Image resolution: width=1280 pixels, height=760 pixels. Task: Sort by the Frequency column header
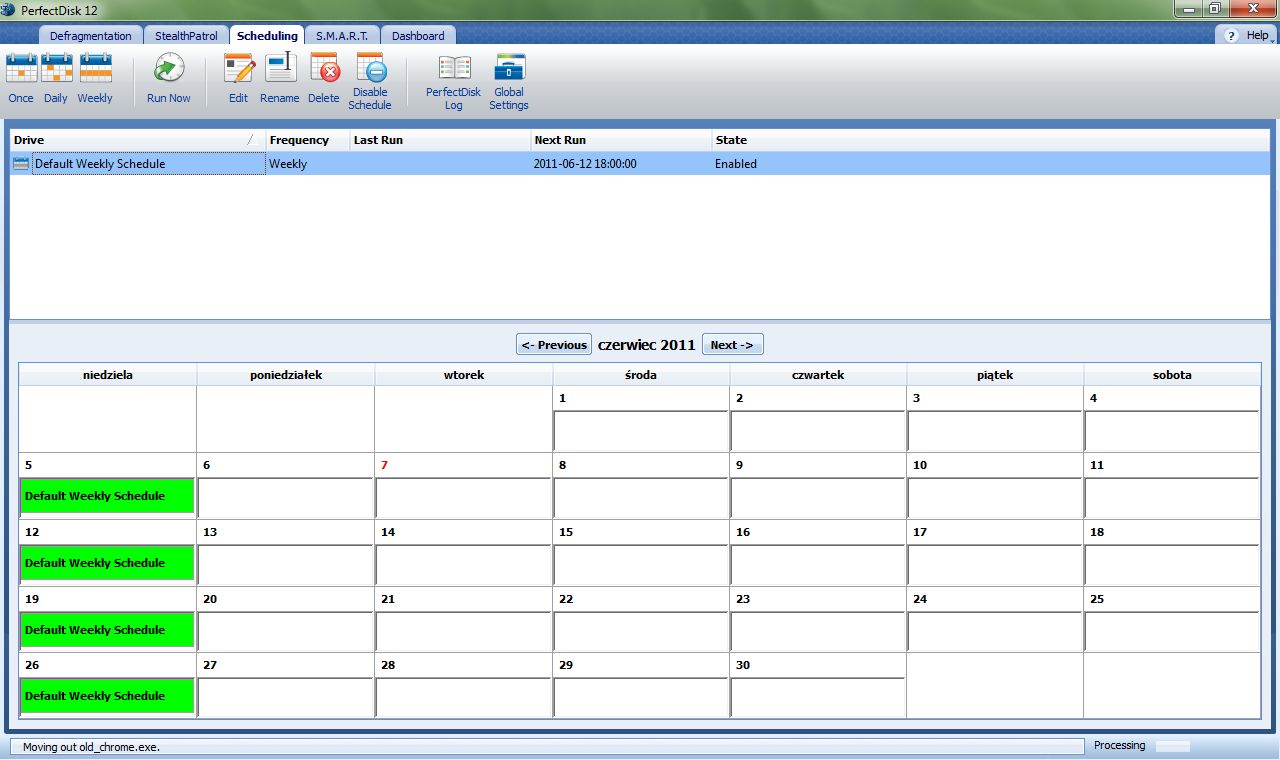click(x=307, y=140)
